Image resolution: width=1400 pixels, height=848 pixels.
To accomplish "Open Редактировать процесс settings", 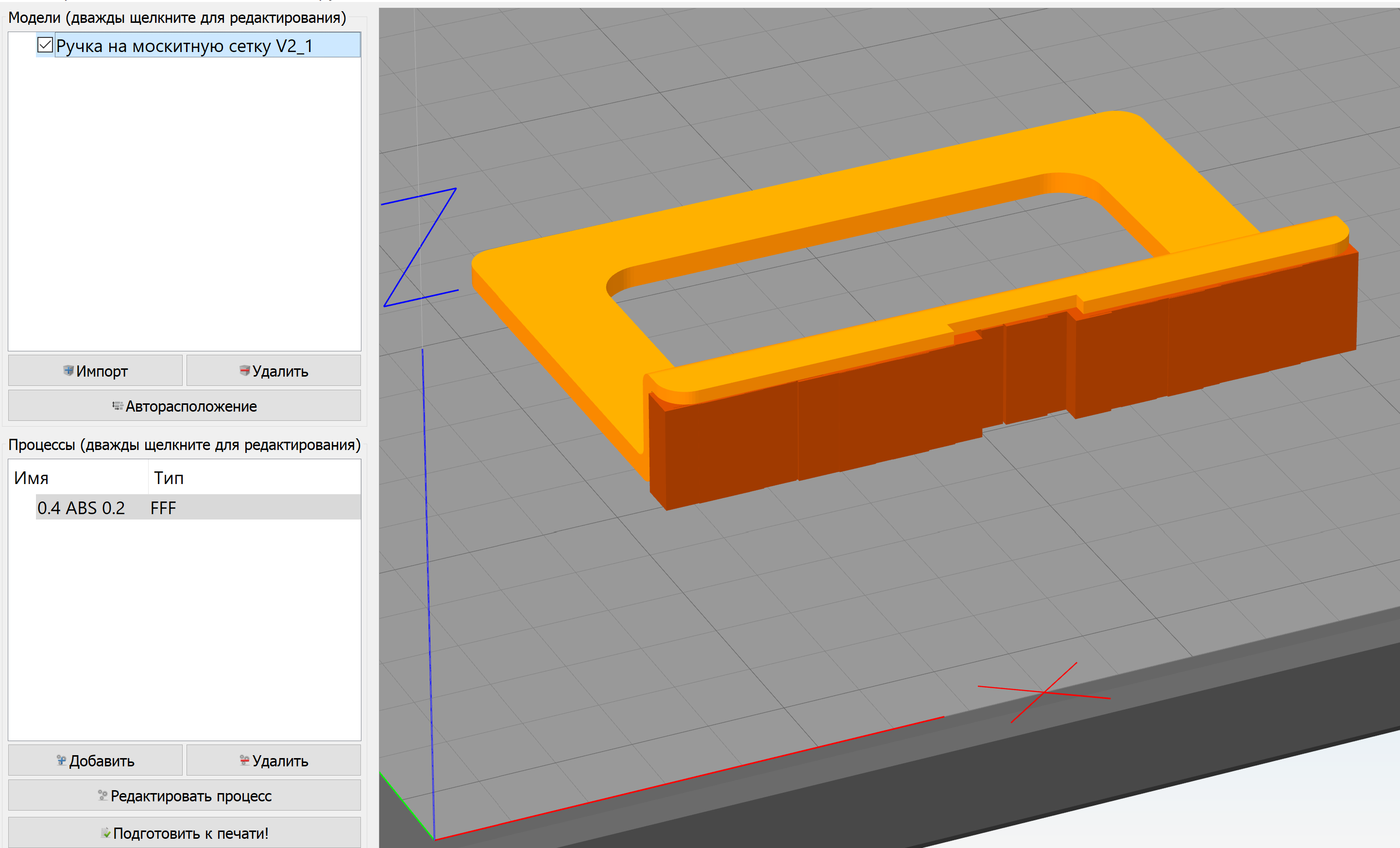I will [x=184, y=796].
